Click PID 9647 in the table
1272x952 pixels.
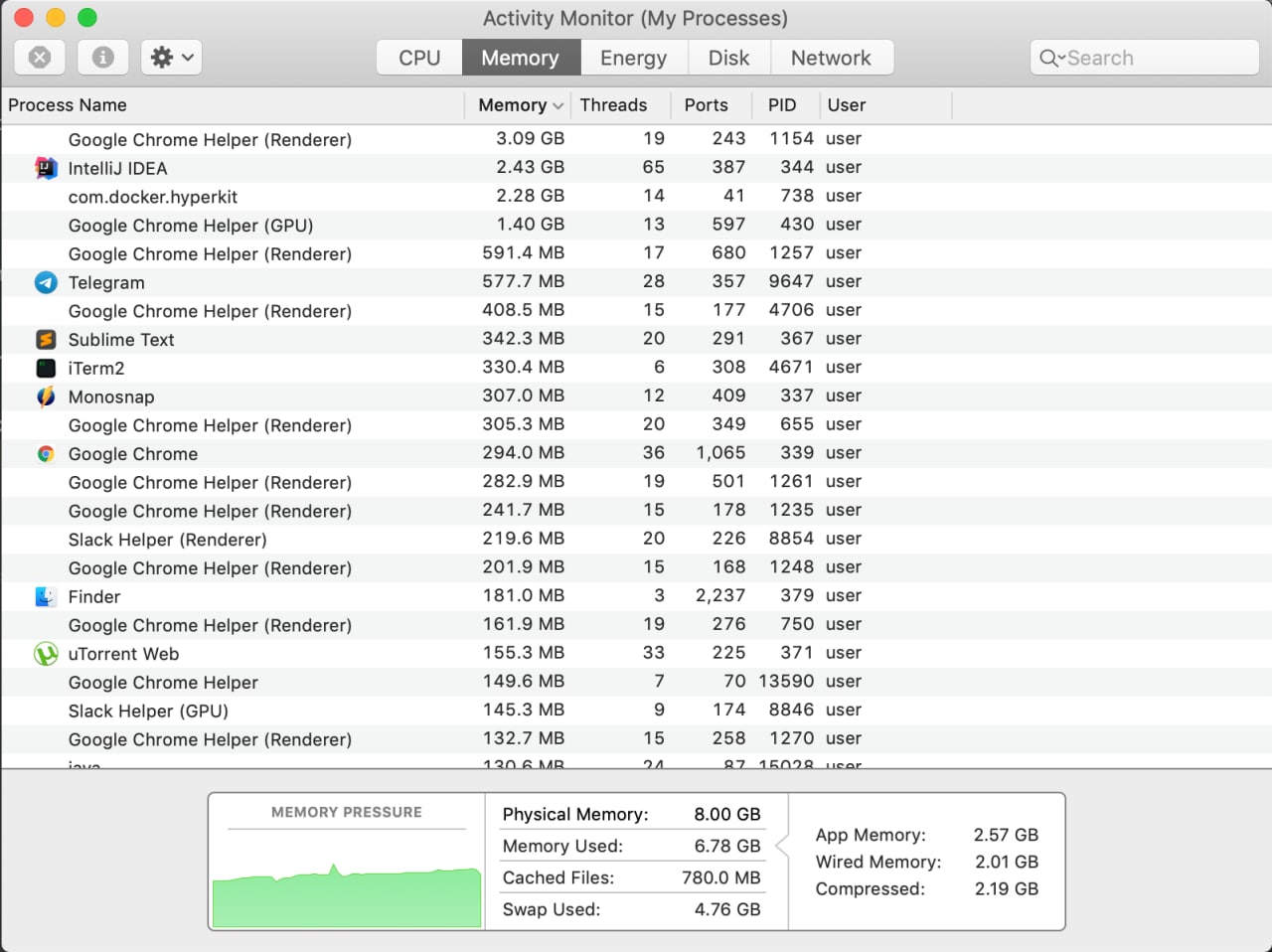pos(791,281)
